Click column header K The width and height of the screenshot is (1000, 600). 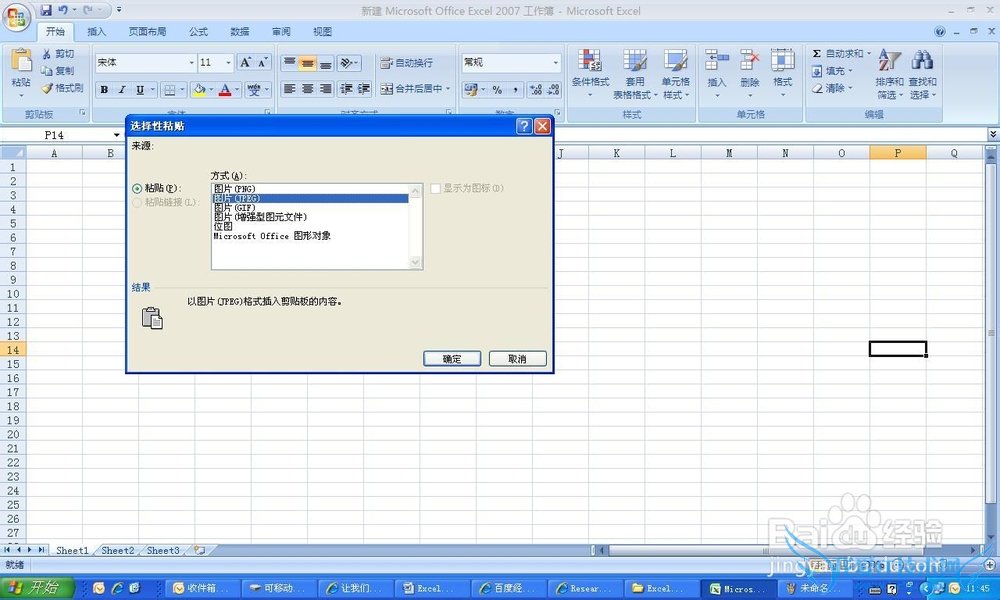pos(616,153)
